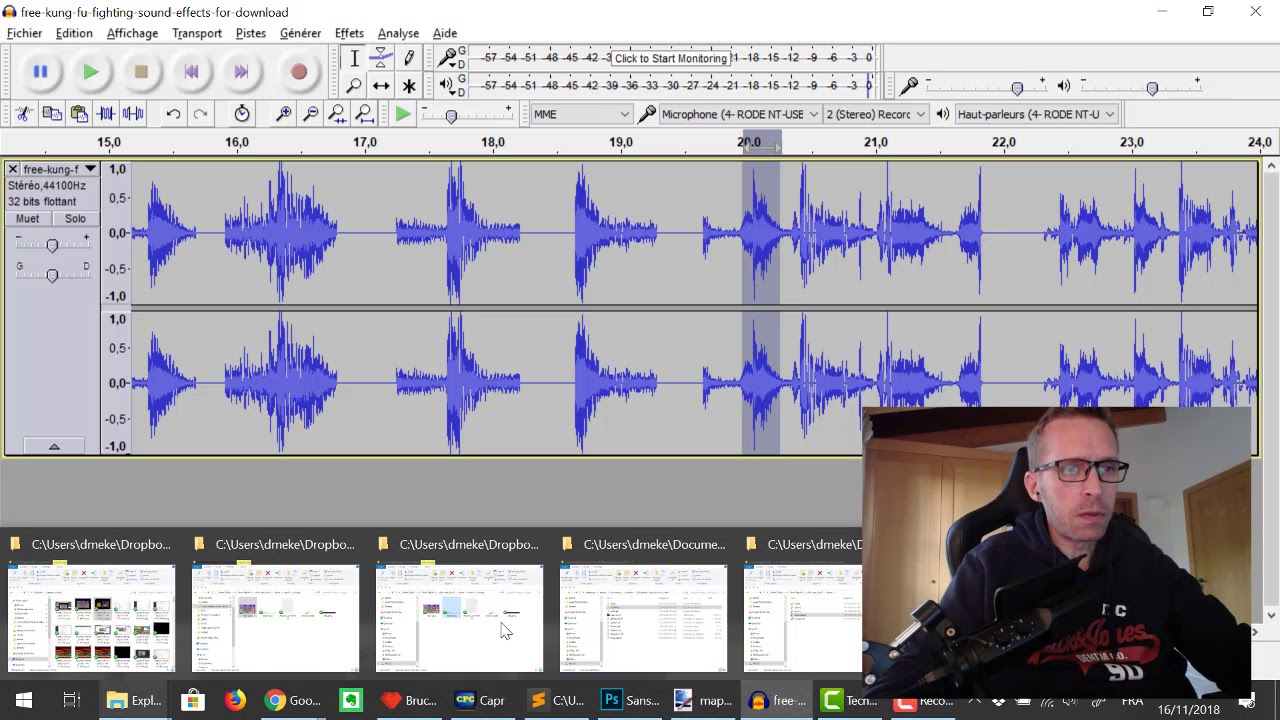Cut the selection with the scissors icon
Screen dimensions: 1280x720
click(x=24, y=114)
